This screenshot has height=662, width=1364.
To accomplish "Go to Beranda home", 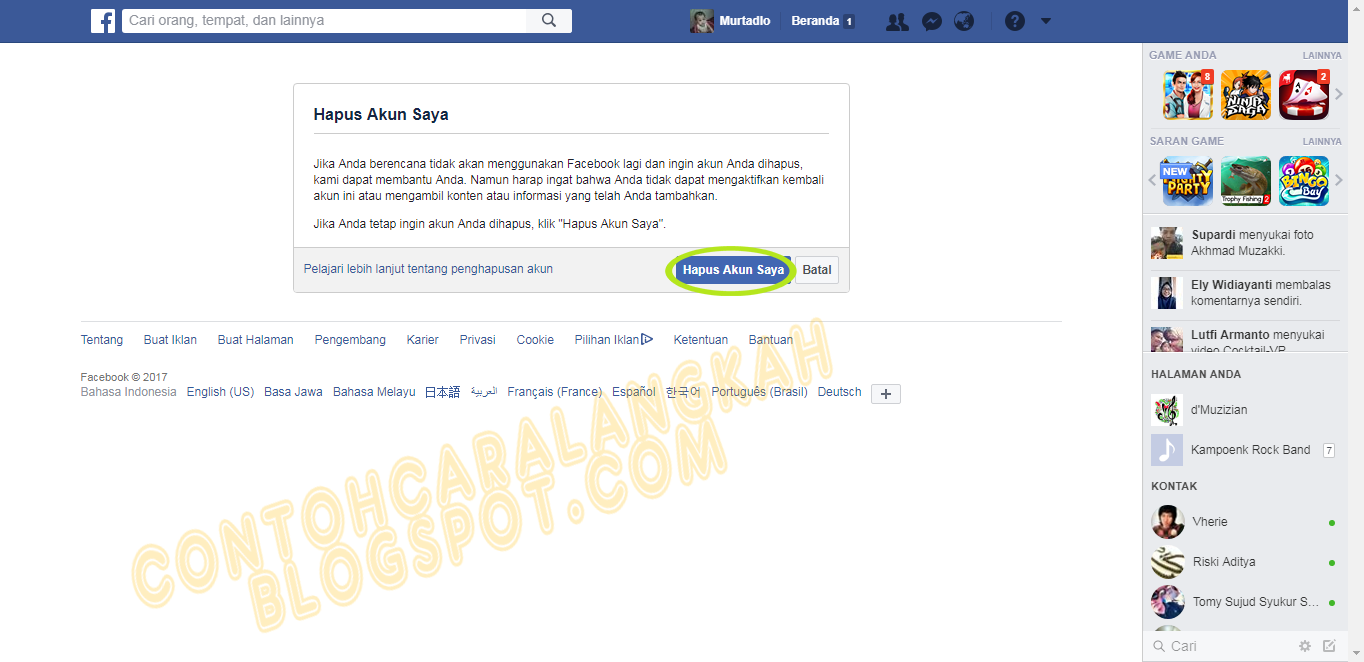I will 815,21.
